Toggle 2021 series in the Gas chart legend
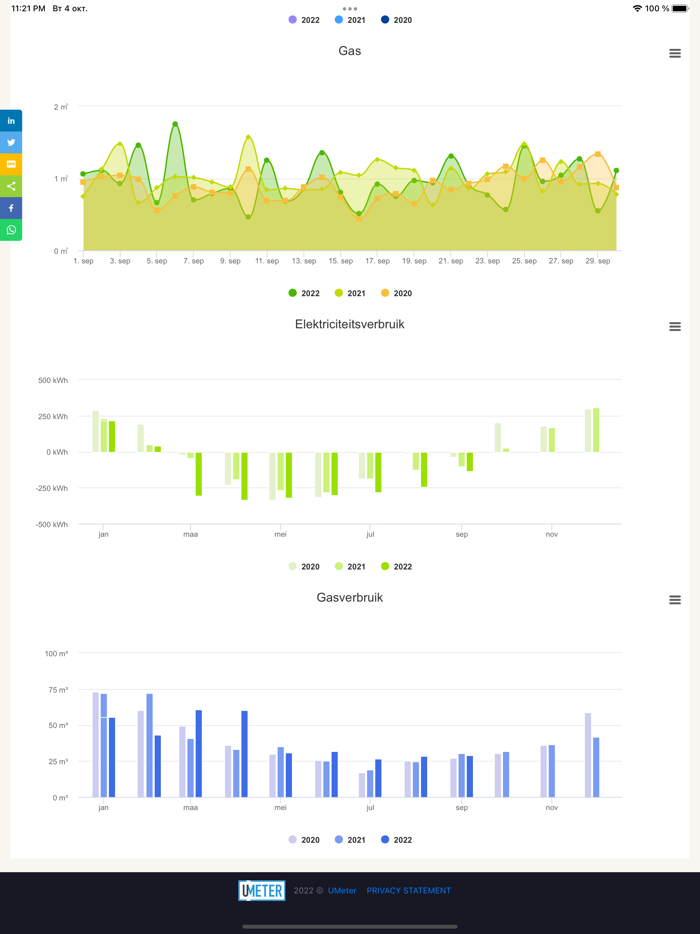 click(x=350, y=293)
